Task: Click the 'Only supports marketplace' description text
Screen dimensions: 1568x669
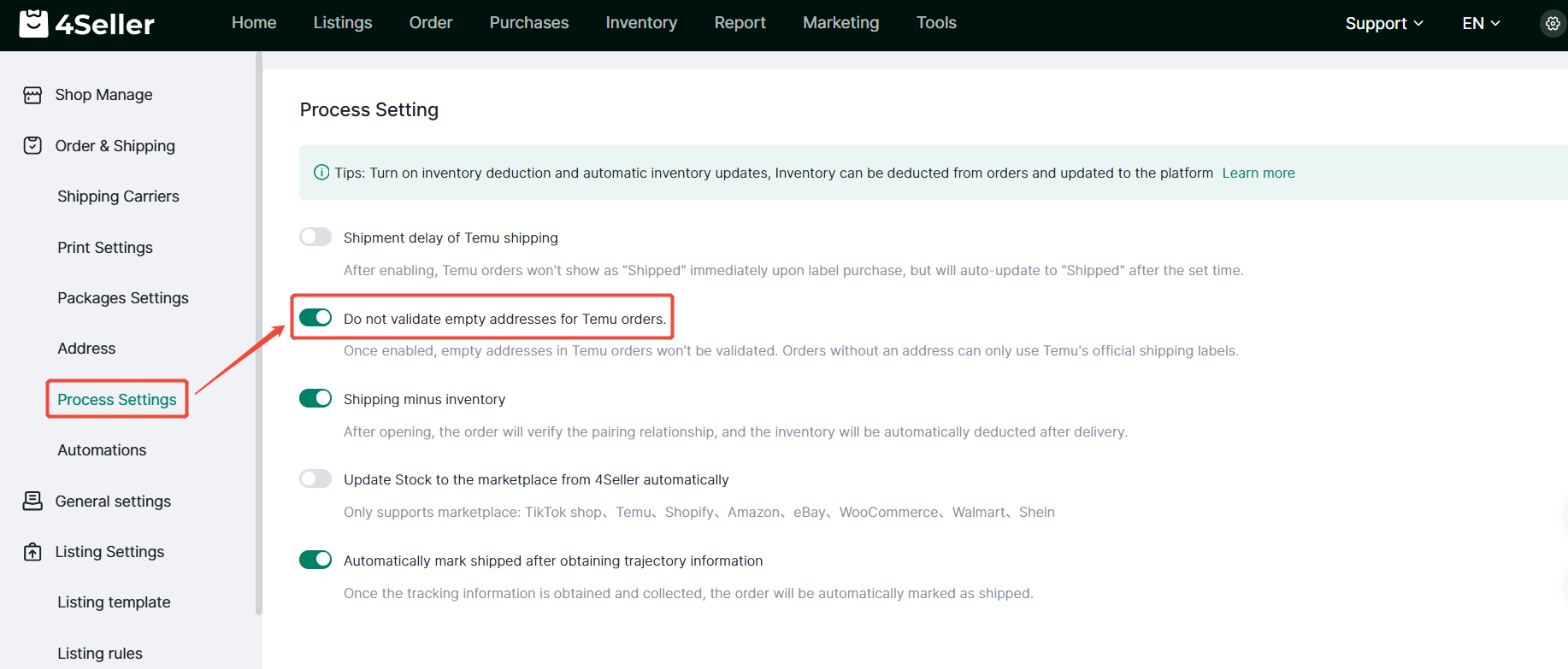Action: click(699, 512)
